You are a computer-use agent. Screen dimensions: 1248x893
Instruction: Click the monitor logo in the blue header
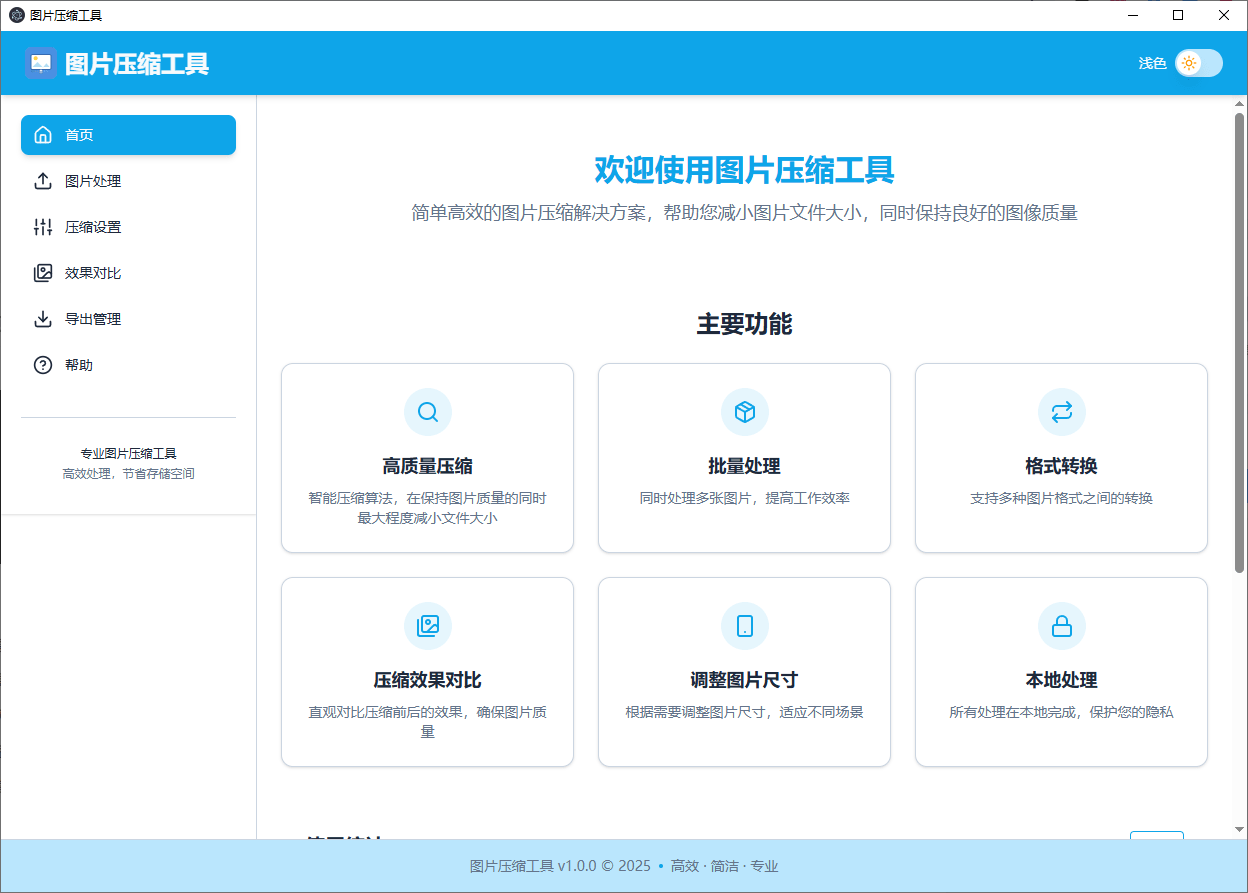(40, 62)
